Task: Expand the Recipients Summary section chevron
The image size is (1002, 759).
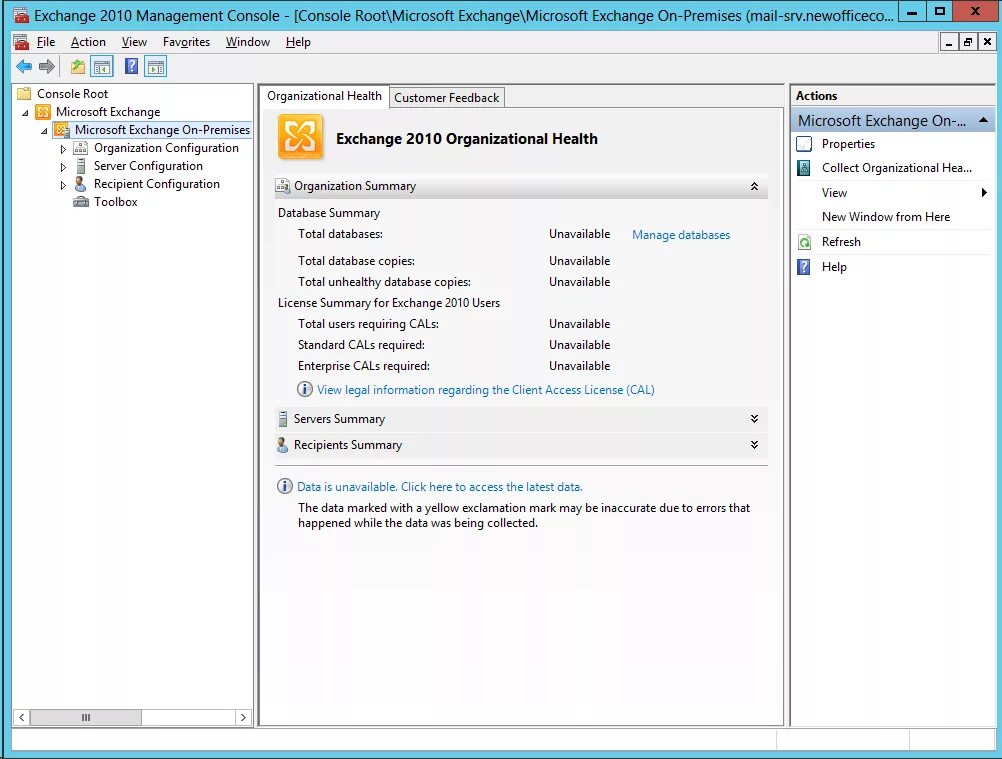Action: (754, 445)
